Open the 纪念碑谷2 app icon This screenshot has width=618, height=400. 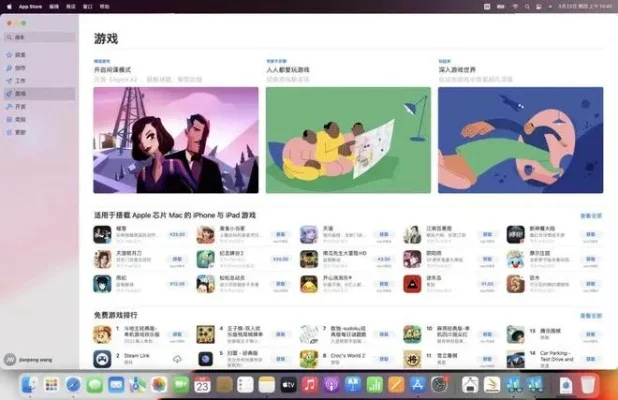coord(205,259)
